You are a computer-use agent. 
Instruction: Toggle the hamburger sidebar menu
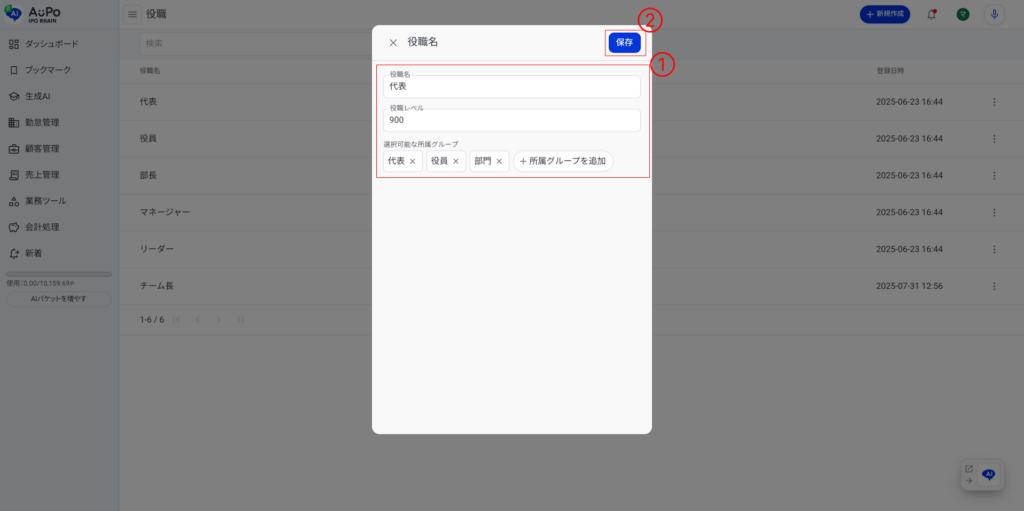(132, 14)
